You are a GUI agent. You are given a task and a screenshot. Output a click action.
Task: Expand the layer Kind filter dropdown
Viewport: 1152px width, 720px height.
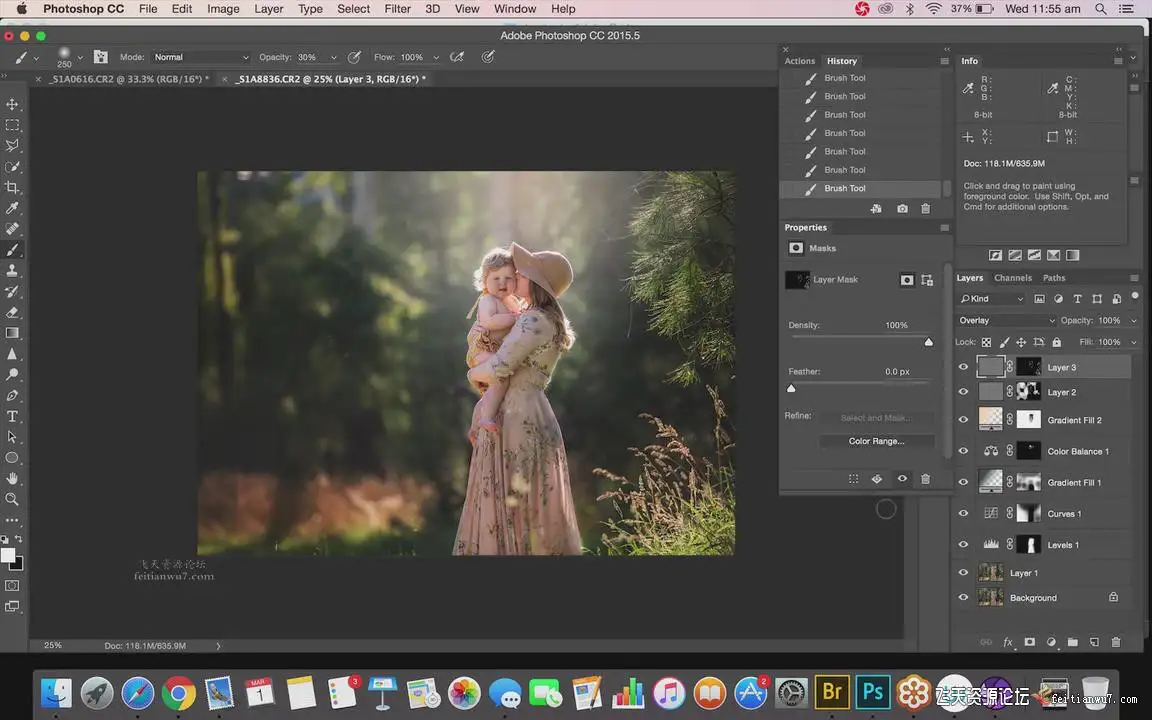992,299
